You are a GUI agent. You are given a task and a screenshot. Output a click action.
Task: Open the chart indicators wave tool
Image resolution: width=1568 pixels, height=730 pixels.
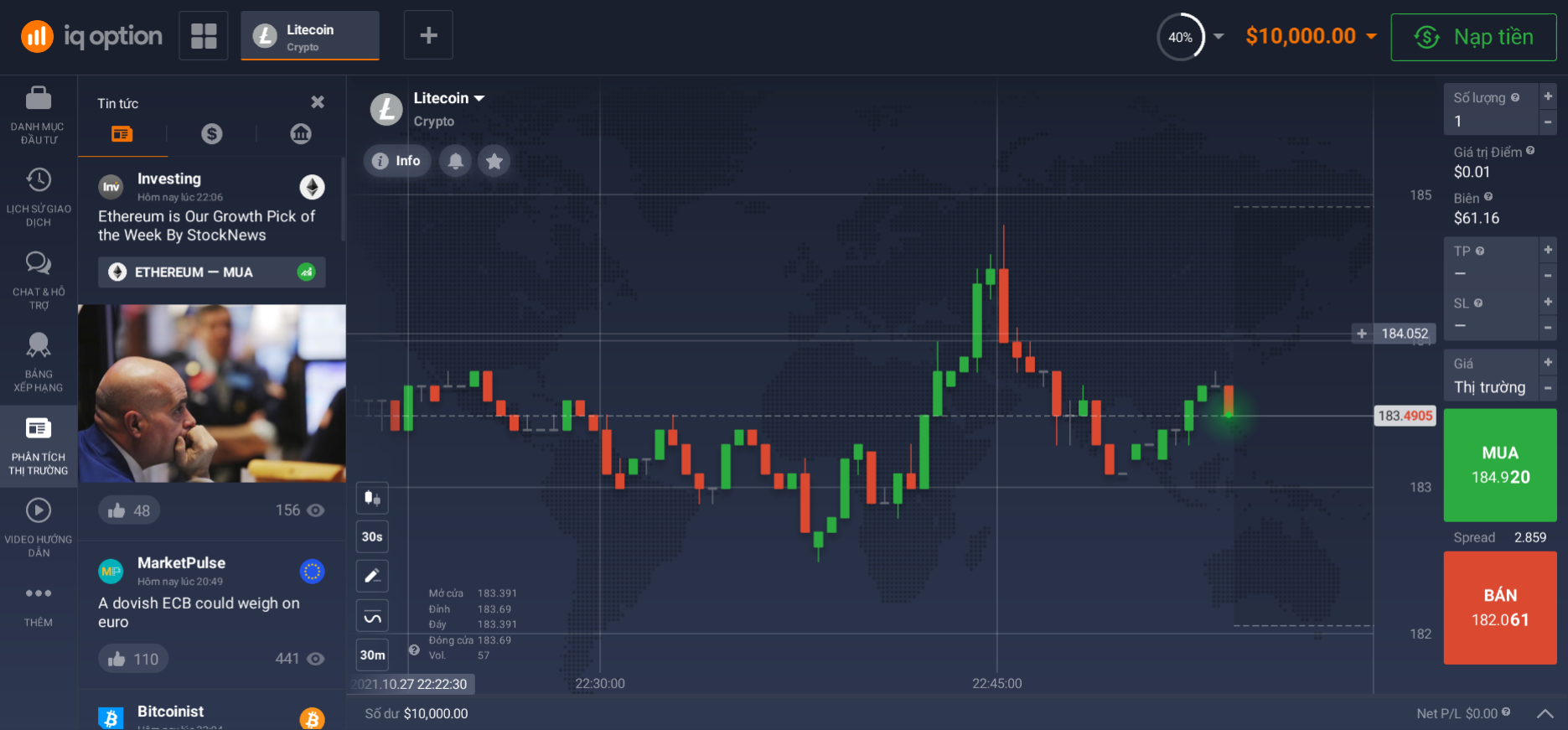pyautogui.click(x=372, y=618)
